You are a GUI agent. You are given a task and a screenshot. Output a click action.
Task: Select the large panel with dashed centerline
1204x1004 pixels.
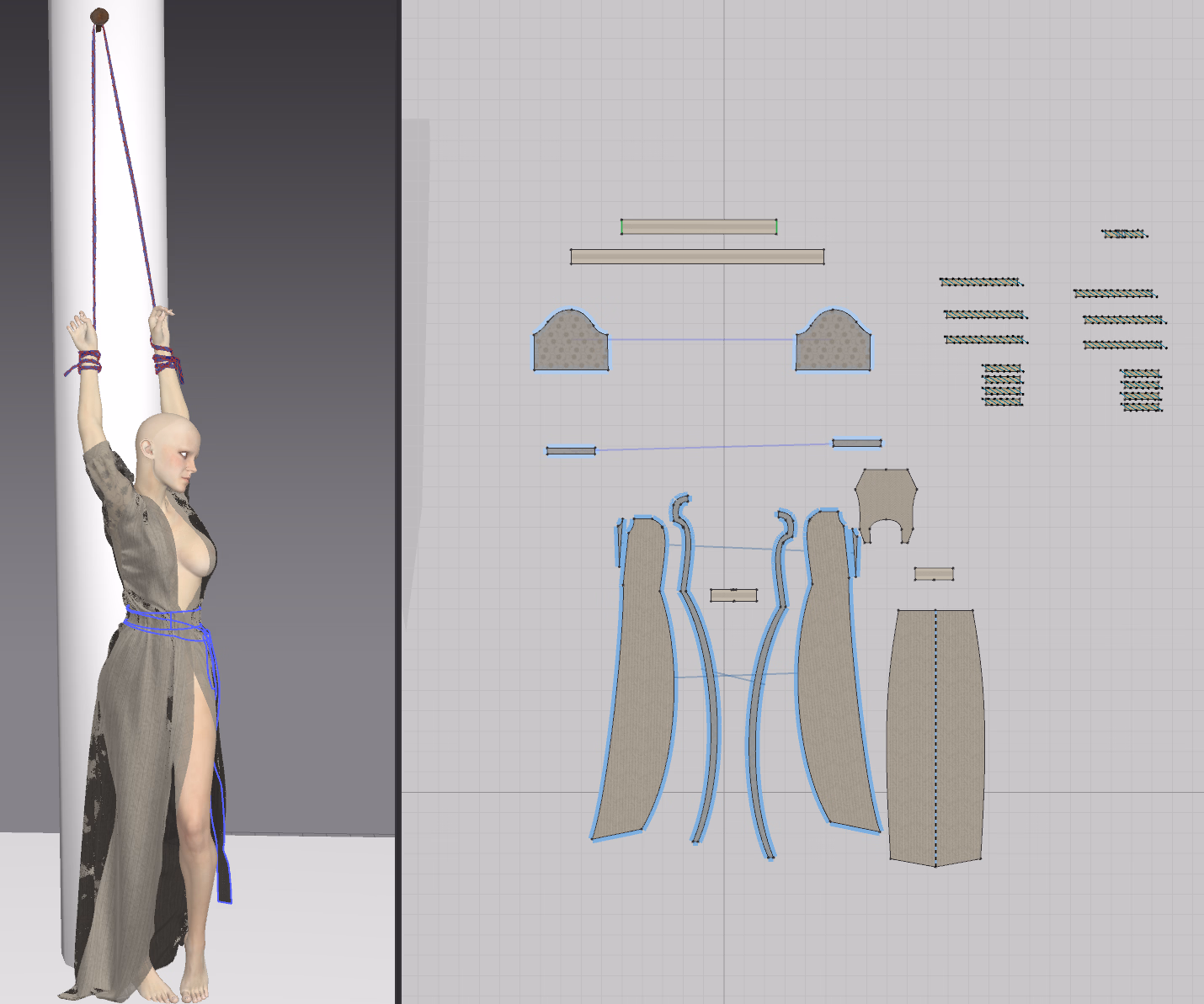pos(935,732)
